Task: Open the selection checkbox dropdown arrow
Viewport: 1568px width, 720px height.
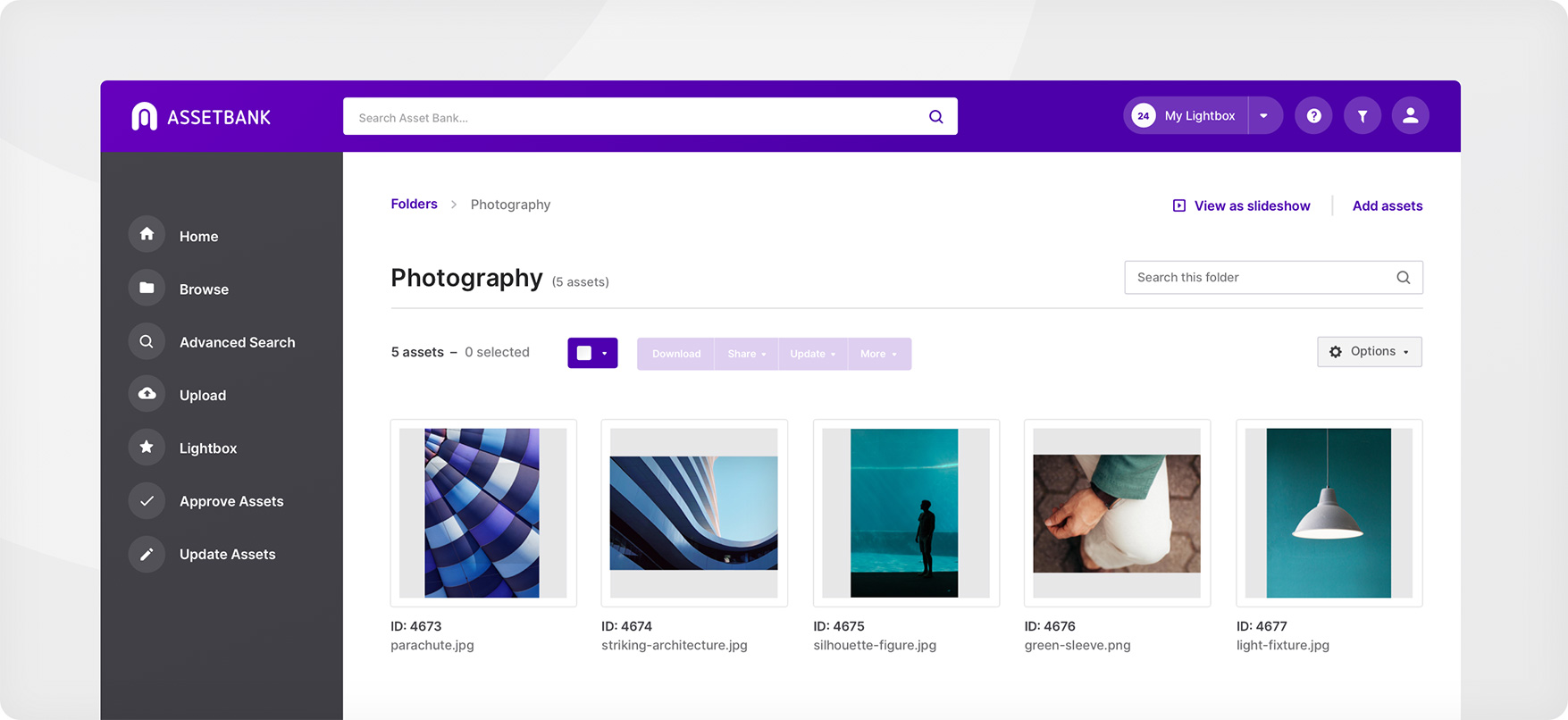Action: point(605,354)
